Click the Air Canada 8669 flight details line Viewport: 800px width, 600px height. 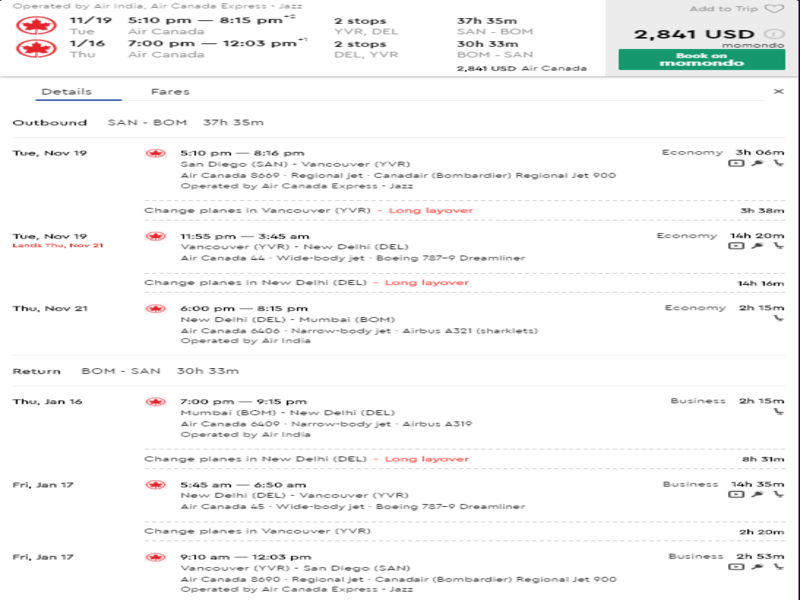(x=398, y=176)
